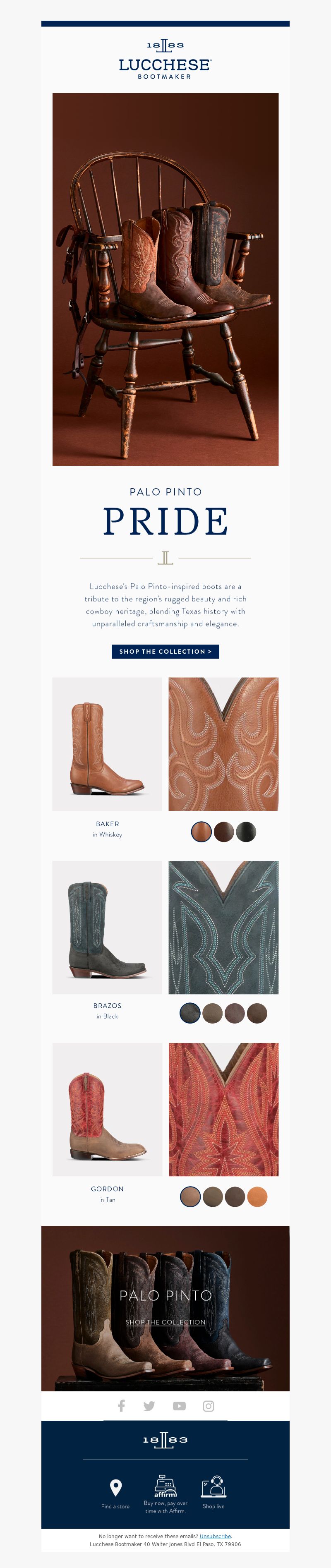
Task: Open the YouTube icon
Action: click(179, 1406)
